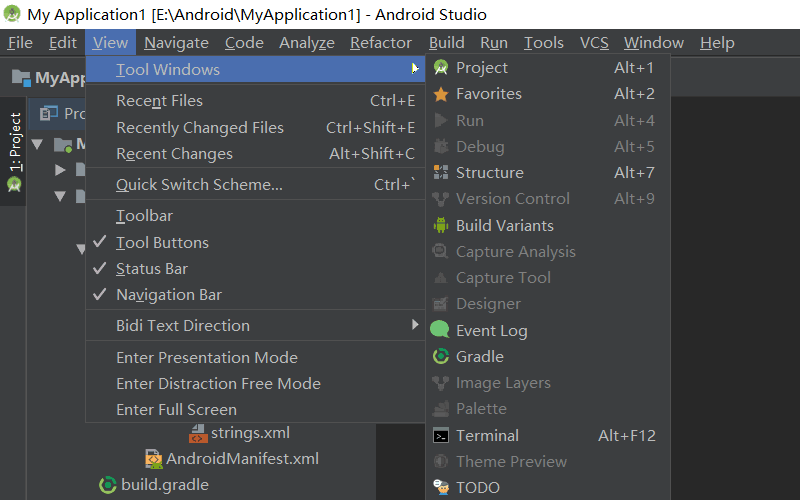Click the Project tool window Android icon
Viewport: 800px width, 500px height.
[x=441, y=67]
